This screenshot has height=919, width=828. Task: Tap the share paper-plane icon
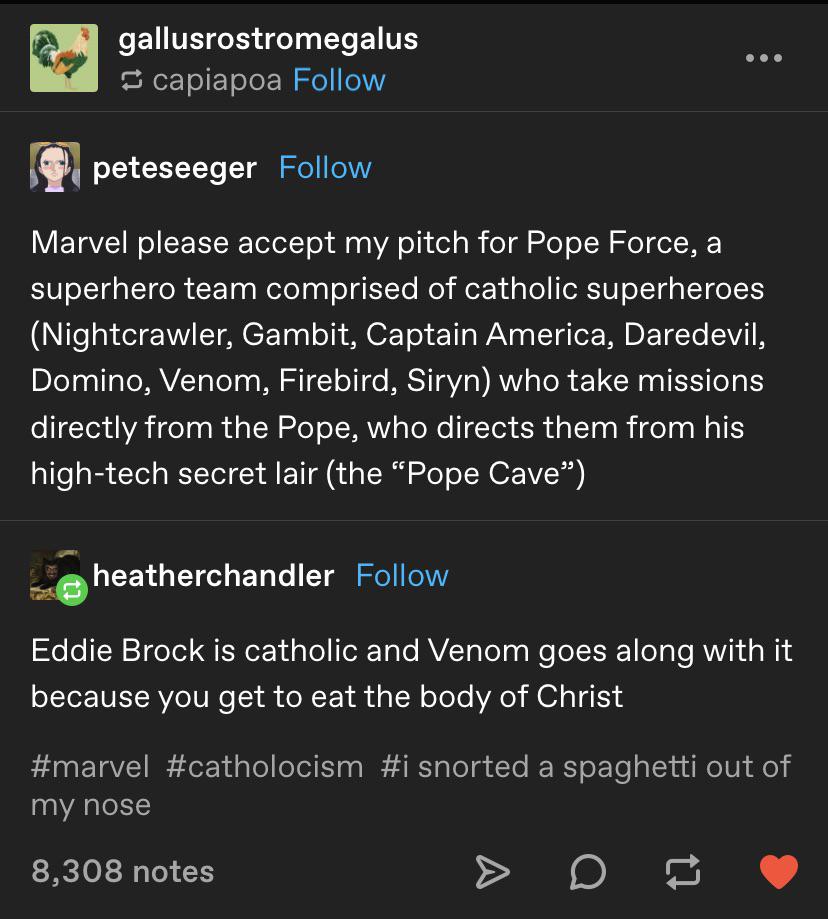(491, 872)
